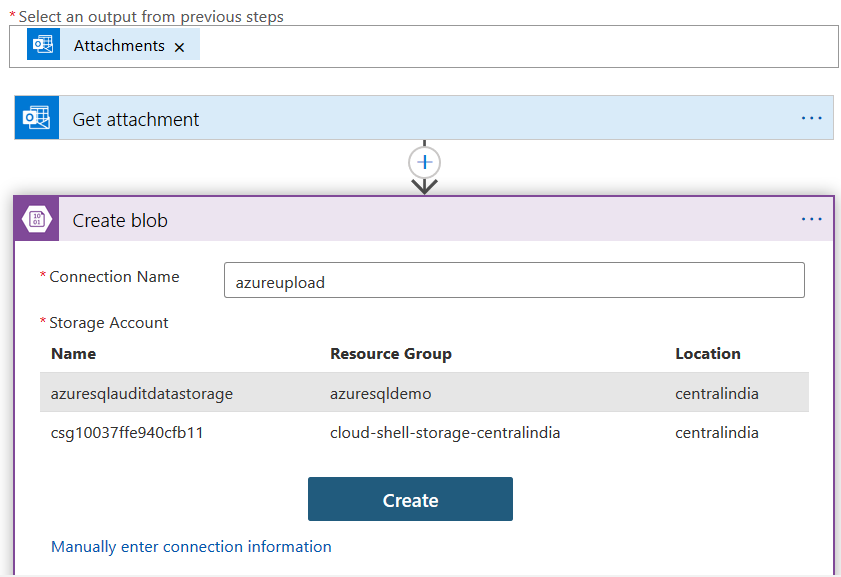Focus the Connection Name input field
The width and height of the screenshot is (841, 577).
tap(514, 281)
